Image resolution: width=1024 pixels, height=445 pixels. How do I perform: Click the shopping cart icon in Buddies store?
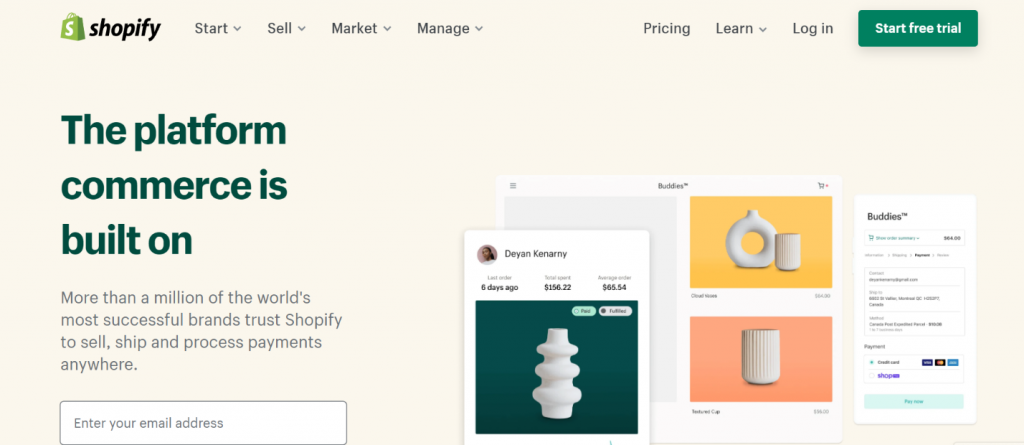click(823, 186)
